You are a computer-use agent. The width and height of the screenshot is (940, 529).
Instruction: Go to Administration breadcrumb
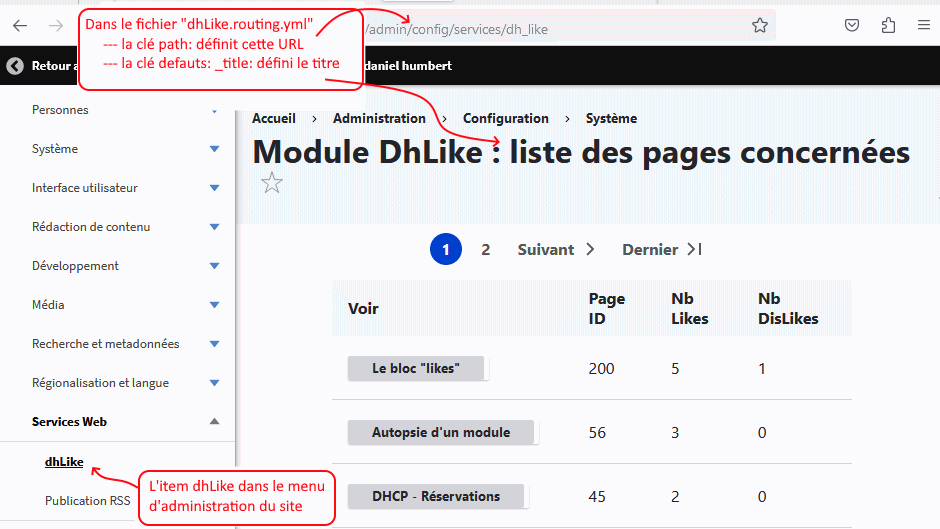379,118
